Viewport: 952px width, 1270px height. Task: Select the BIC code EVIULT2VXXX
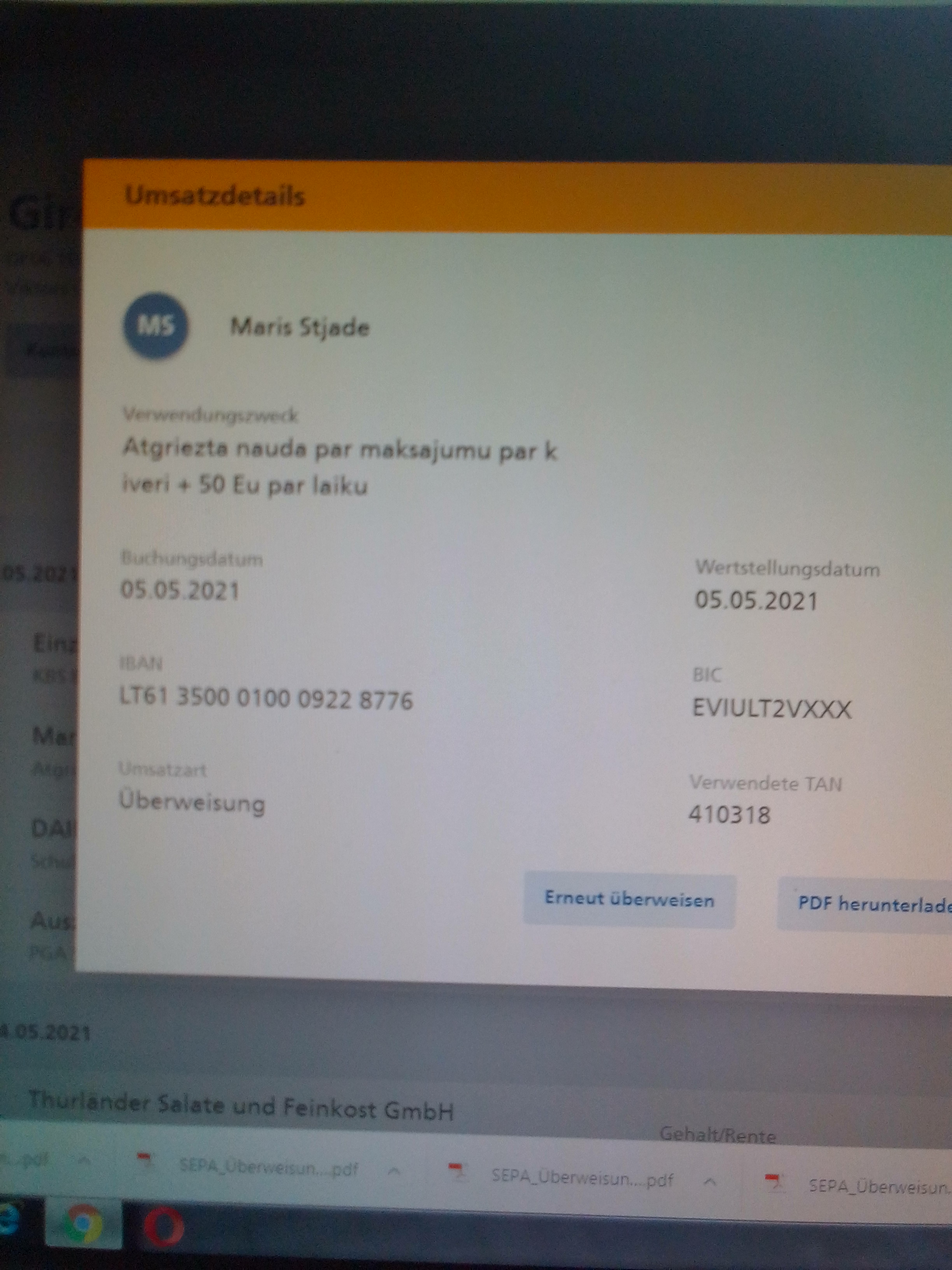point(772,709)
